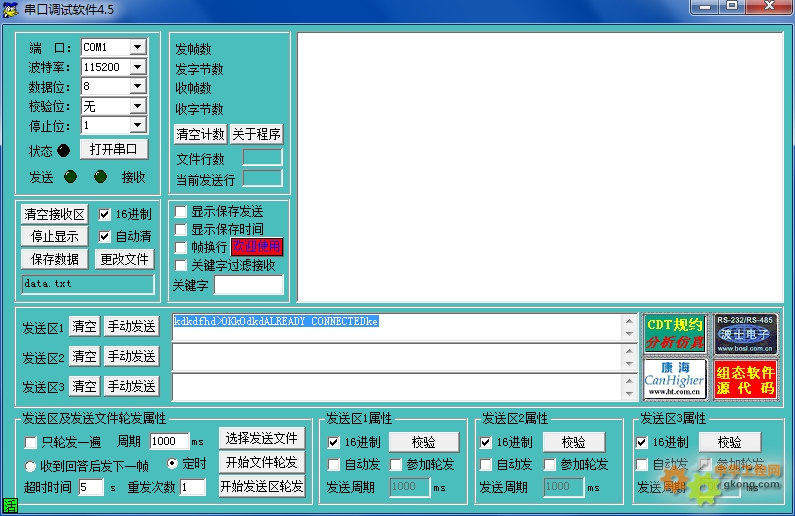The image size is (795, 516).
Task: Open the 组态软件源代码 banner
Action: [x=745, y=379]
